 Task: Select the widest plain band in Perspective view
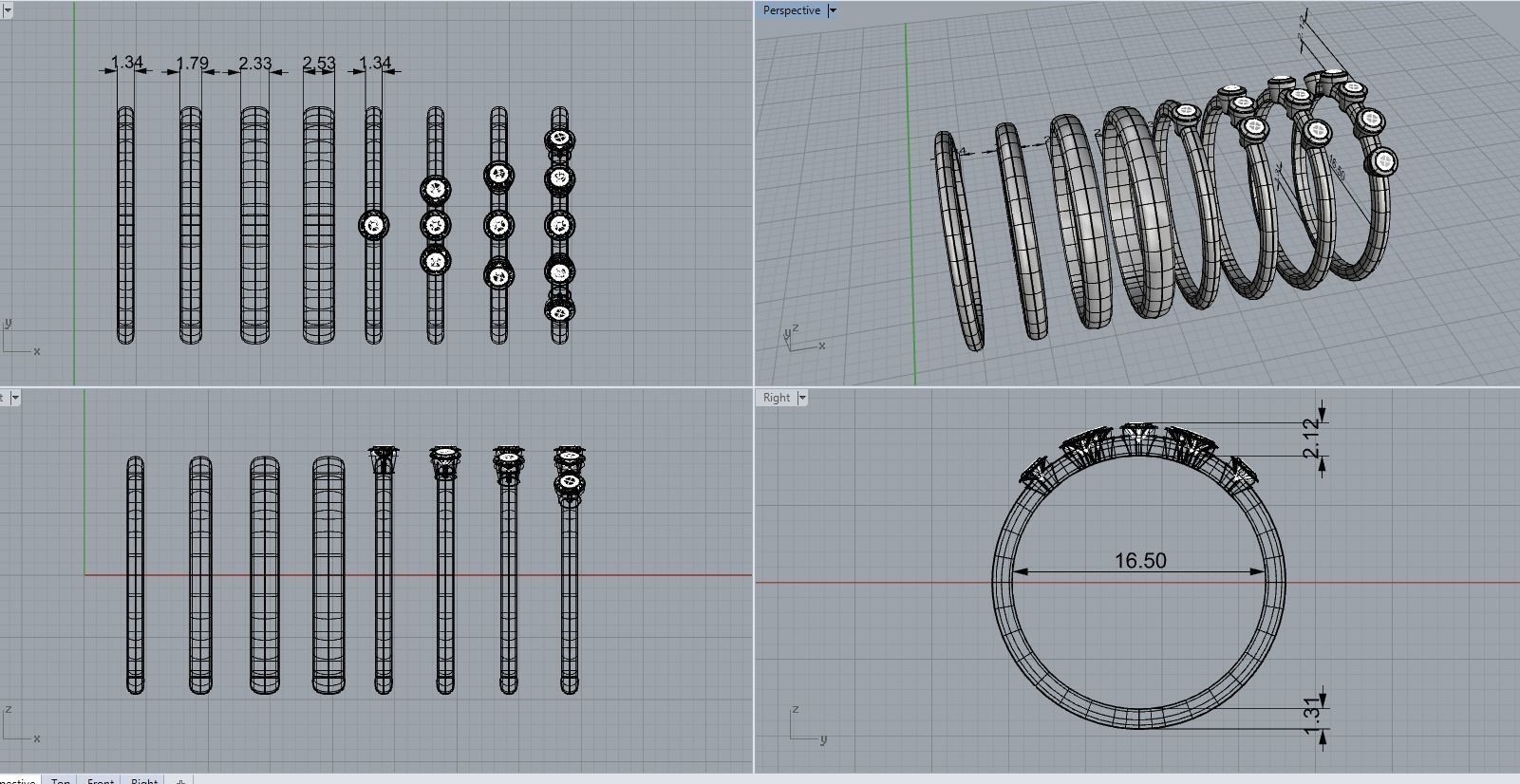pyautogui.click(x=1139, y=214)
